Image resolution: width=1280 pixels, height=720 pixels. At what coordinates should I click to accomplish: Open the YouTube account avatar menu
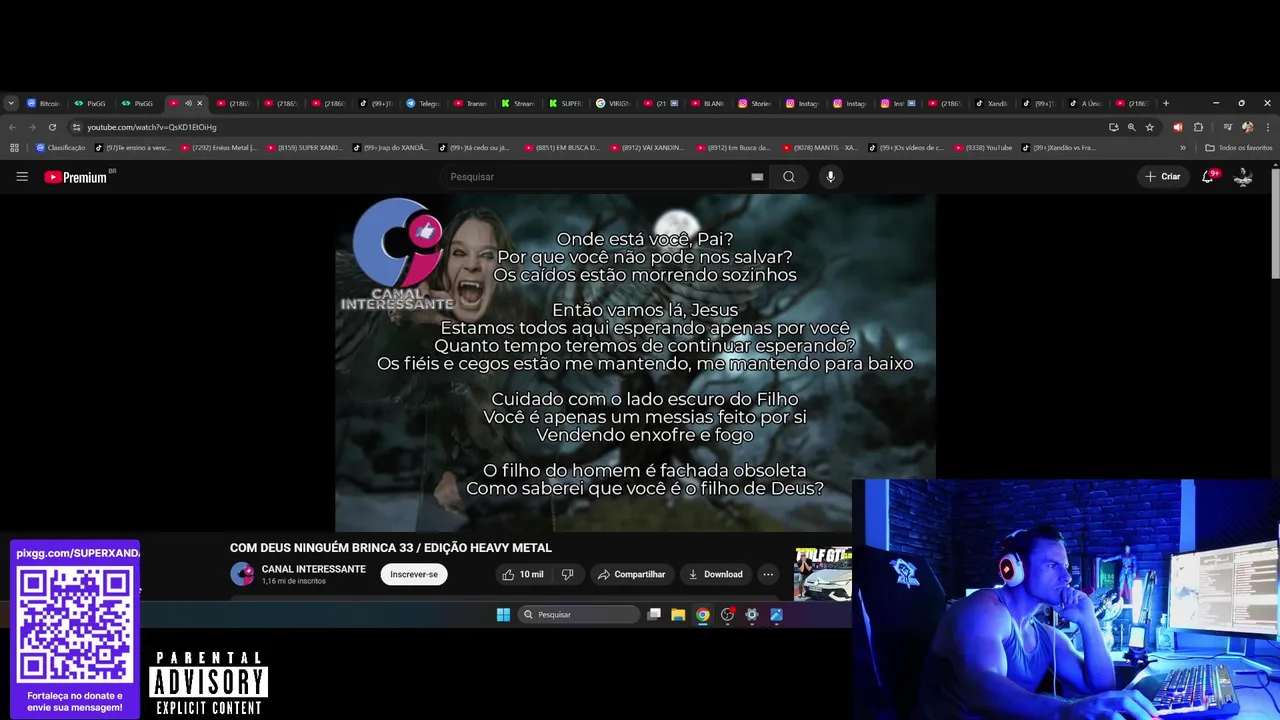[x=1243, y=177]
